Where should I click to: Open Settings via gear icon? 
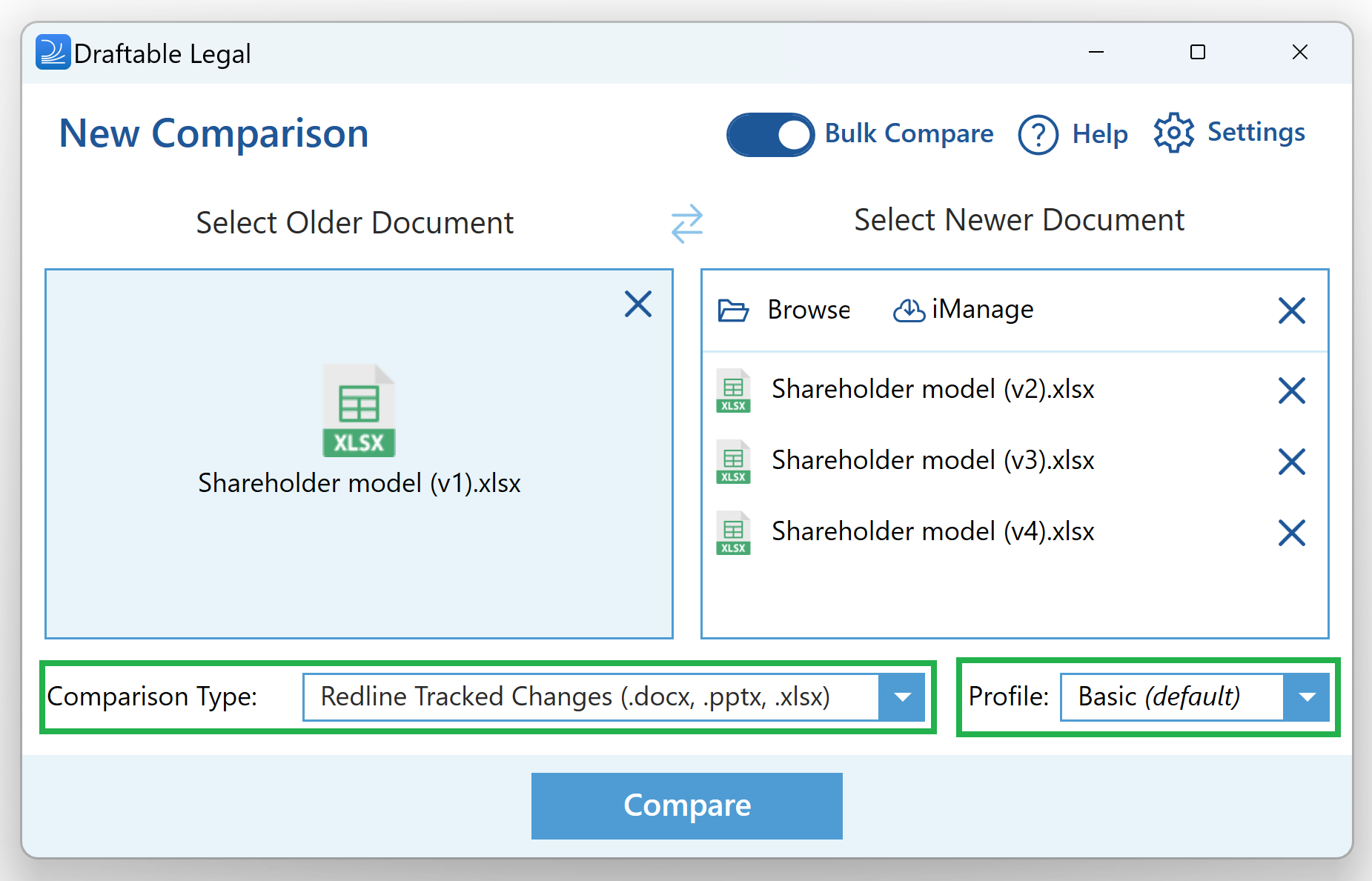click(1173, 133)
